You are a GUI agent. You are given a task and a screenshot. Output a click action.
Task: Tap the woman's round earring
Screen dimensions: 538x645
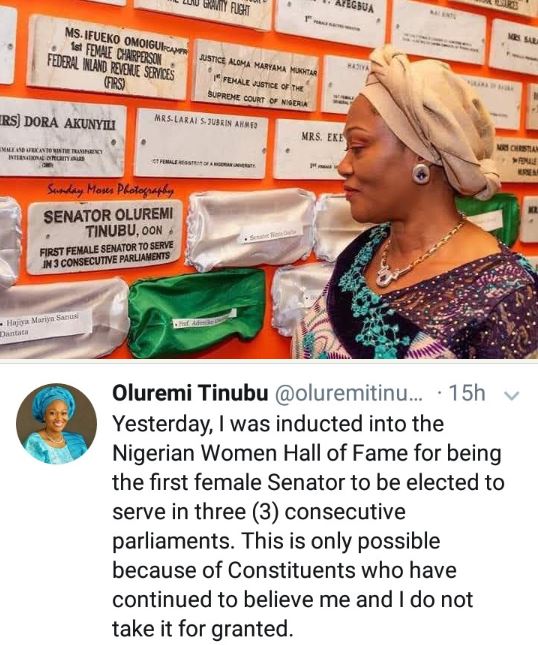[422, 173]
